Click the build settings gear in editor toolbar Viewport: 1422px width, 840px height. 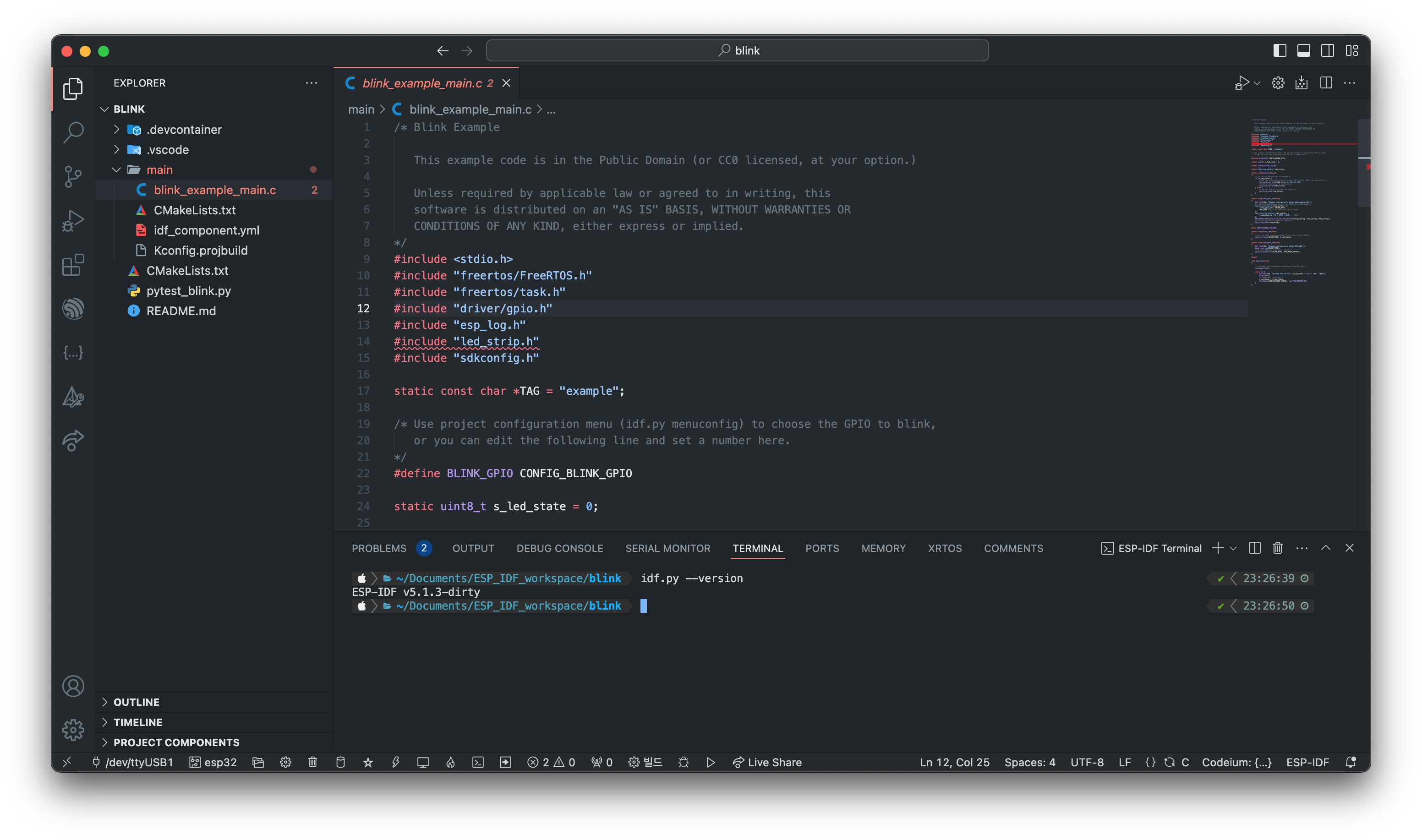pos(1278,83)
